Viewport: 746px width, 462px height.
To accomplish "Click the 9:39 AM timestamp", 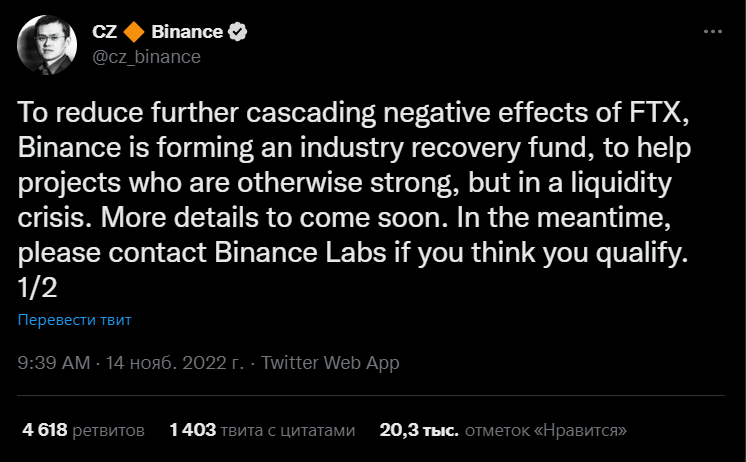I will pos(53,362).
